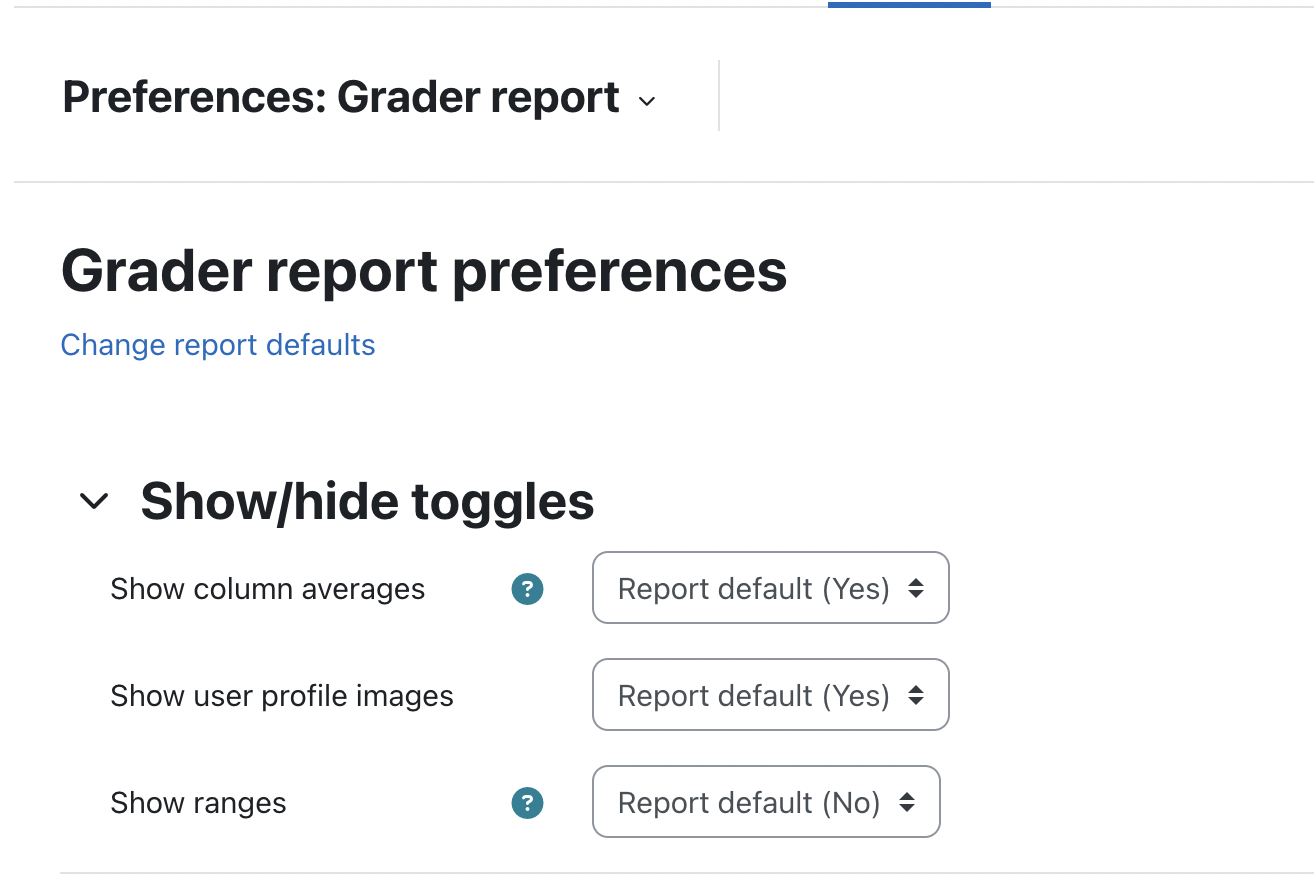This screenshot has width=1314, height=892.
Task: Open help icon beside Show ranges
Action: [x=527, y=802]
